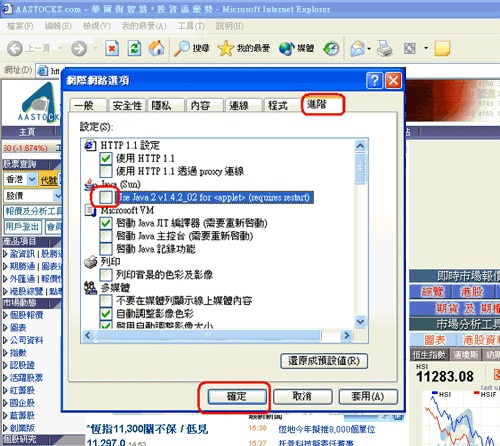Check 列印背景的色彩及影像 option
500x446 pixels.
(106, 275)
